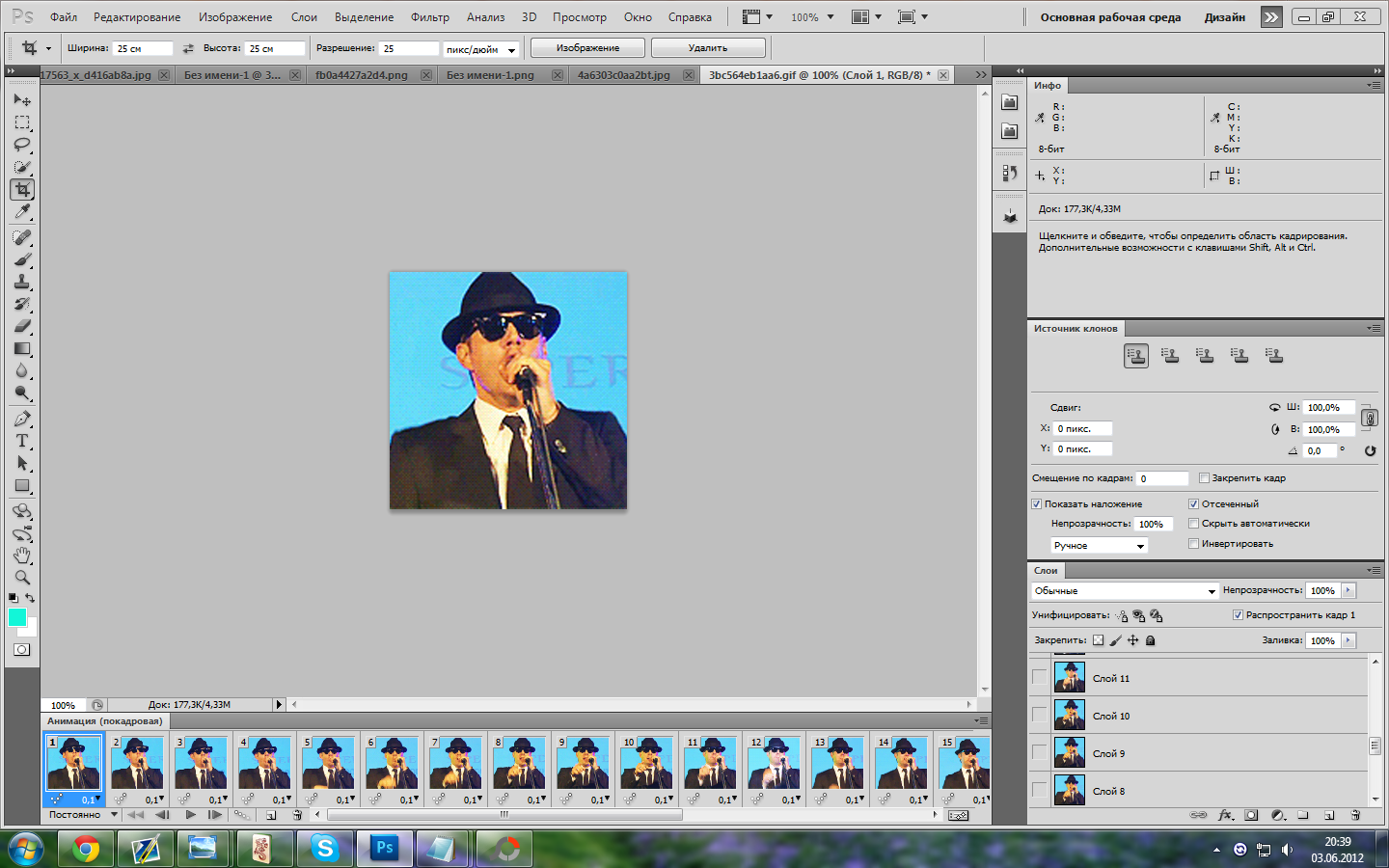The image size is (1389, 868).
Task: Activate the second clone source stamp
Action: tap(1171, 356)
